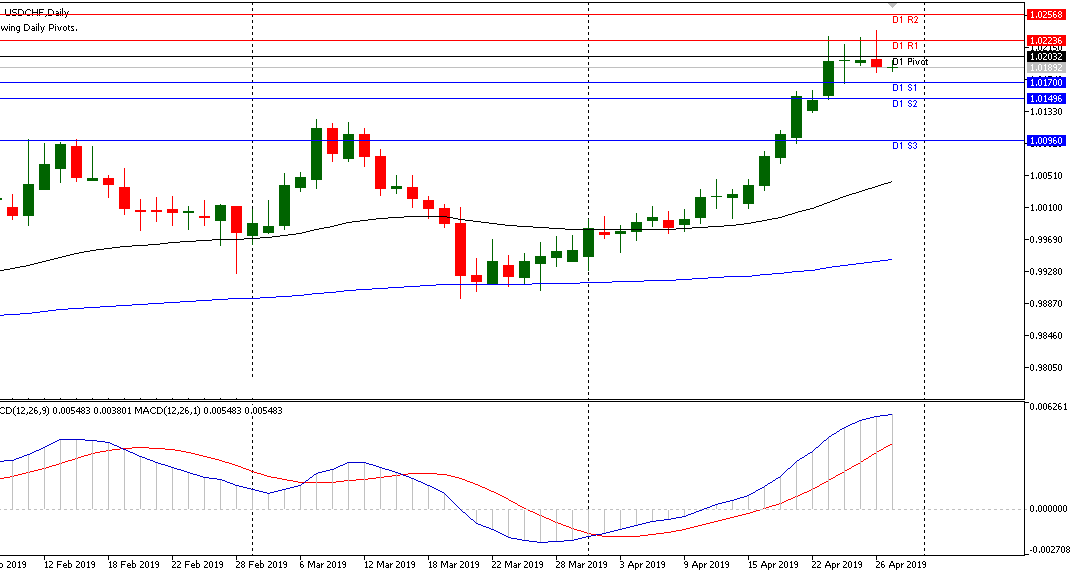Click the 26 Apr 2019 date label
The width and height of the screenshot is (1075, 575).
[x=901, y=565]
